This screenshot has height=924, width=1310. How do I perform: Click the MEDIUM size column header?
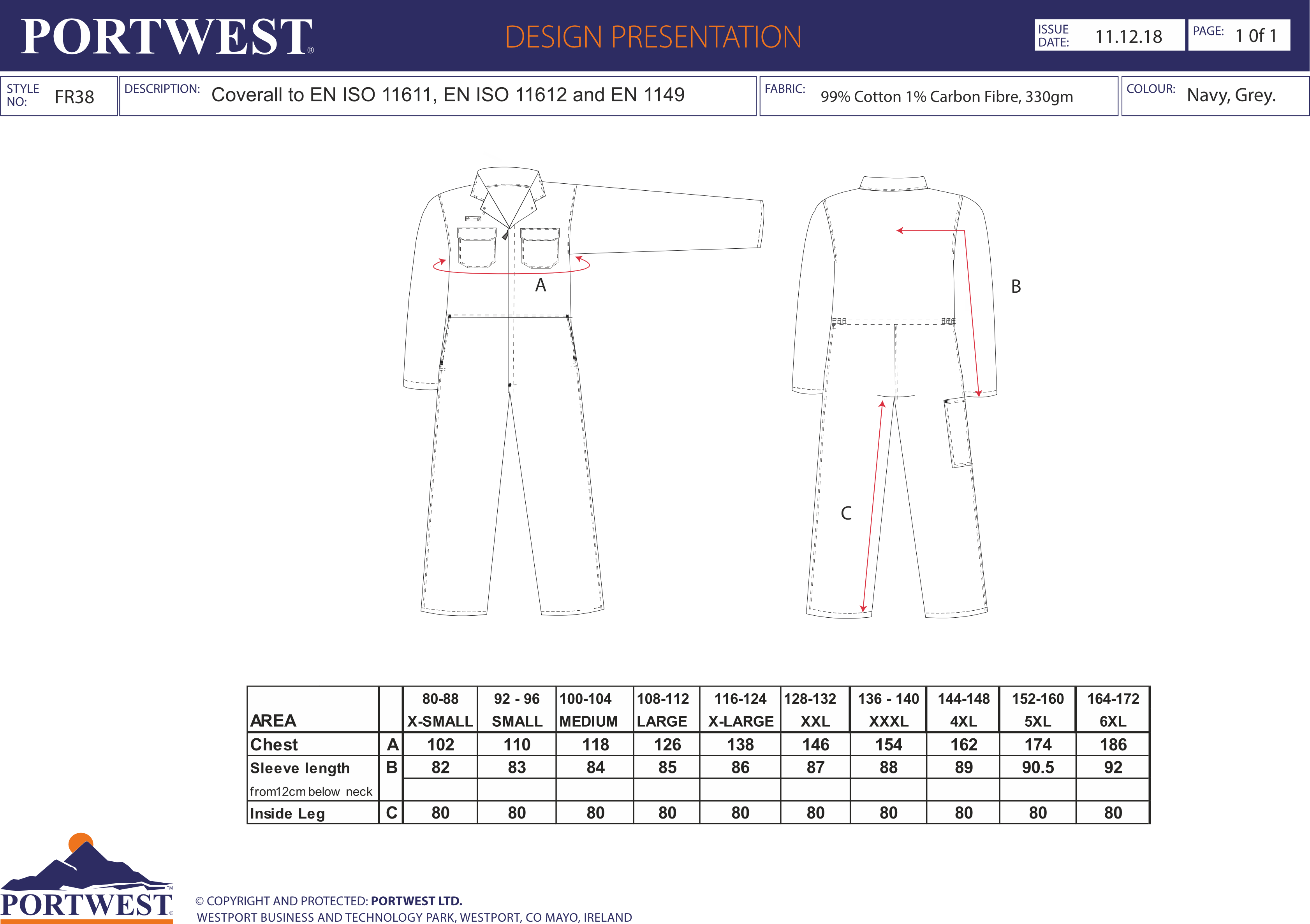(588, 721)
